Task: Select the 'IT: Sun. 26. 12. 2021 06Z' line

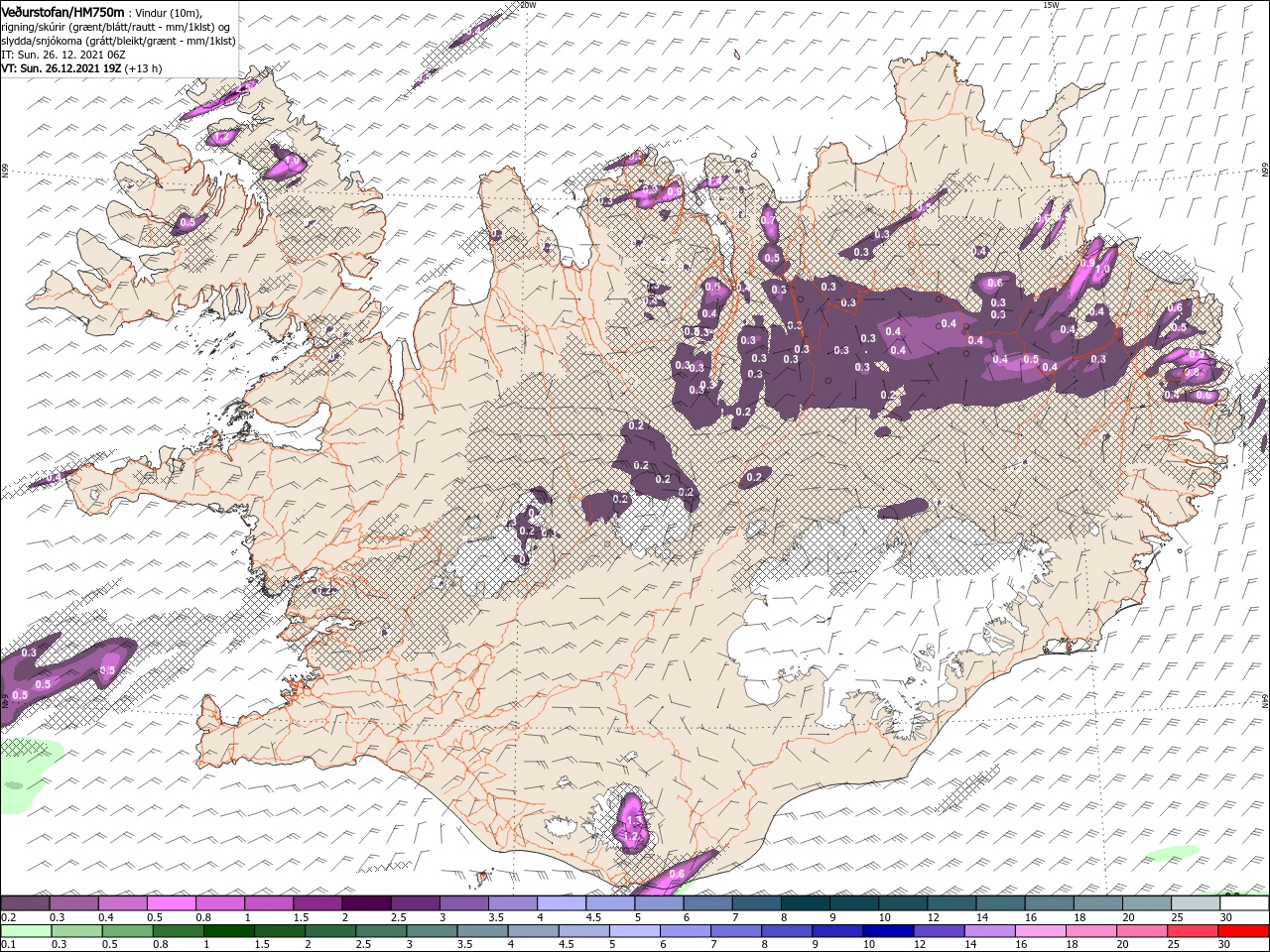Action: tap(65, 55)
